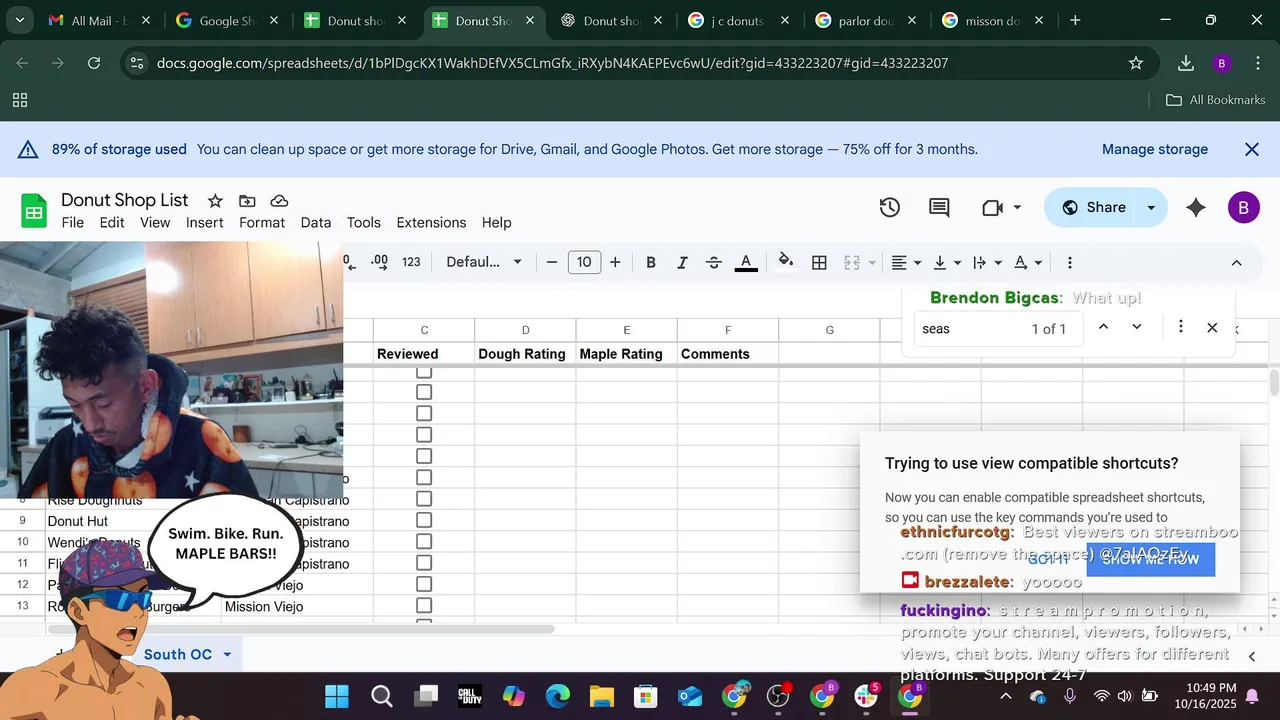The height and width of the screenshot is (720, 1280).
Task: Launch File Explorer from taskbar
Action: pyautogui.click(x=601, y=696)
